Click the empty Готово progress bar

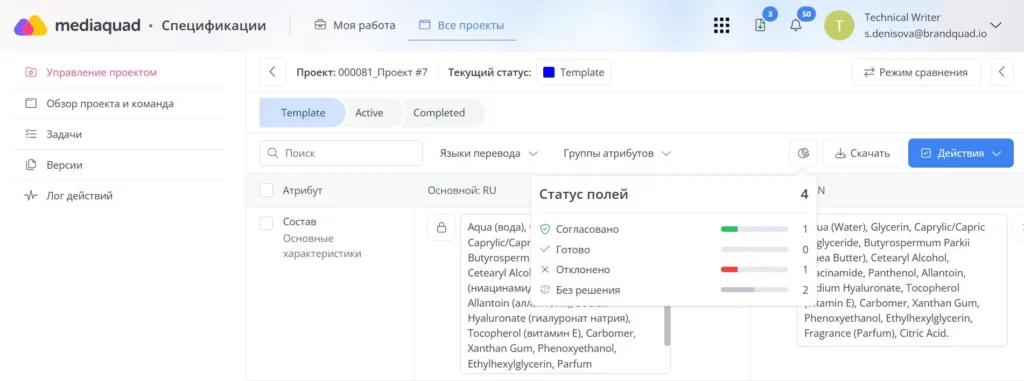tap(754, 250)
